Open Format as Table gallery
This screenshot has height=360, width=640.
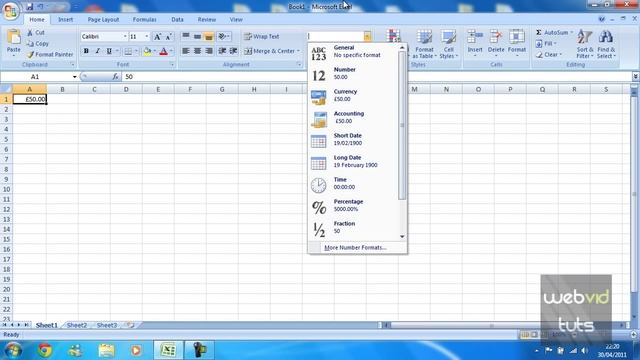pyautogui.click(x=424, y=44)
